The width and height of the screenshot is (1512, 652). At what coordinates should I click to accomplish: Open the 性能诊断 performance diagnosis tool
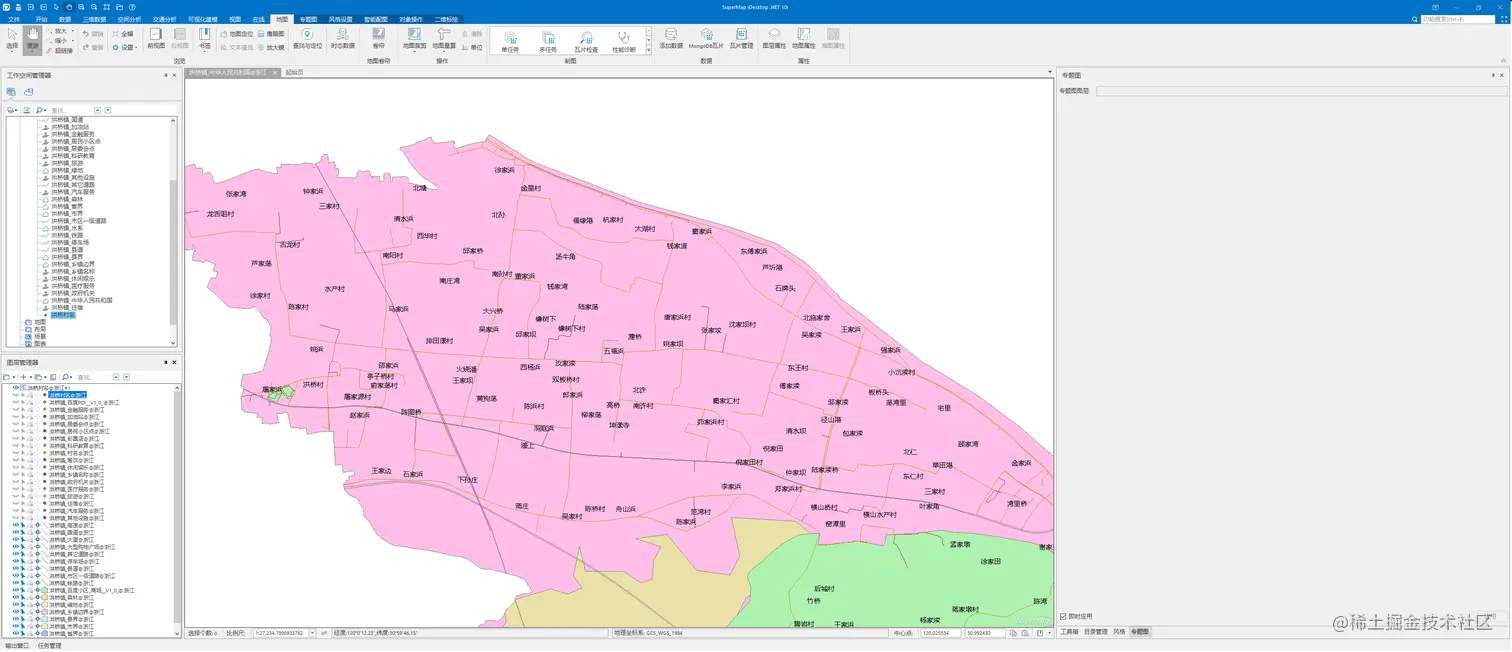pyautogui.click(x=624, y=41)
